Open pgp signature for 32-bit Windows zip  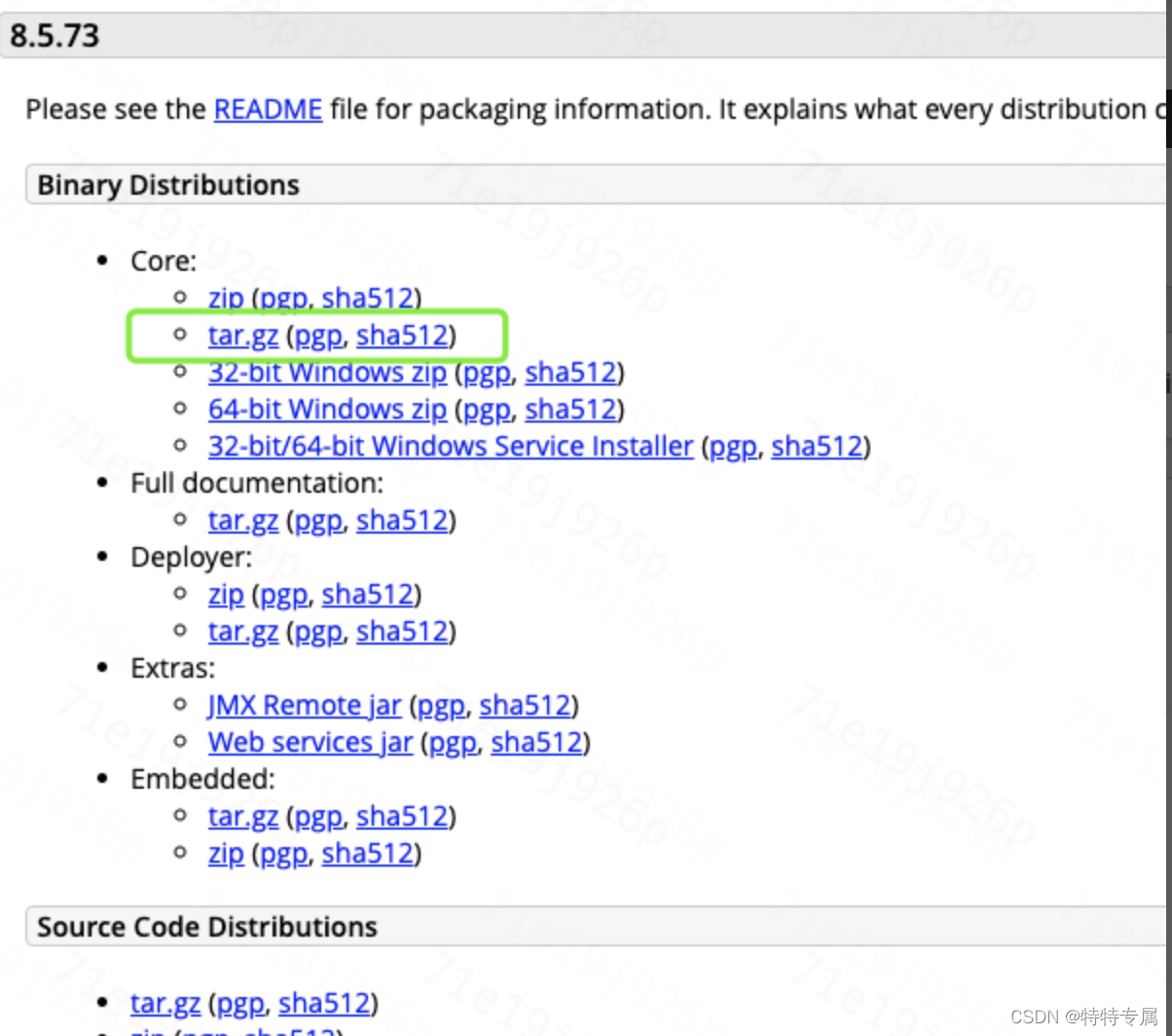click(486, 372)
